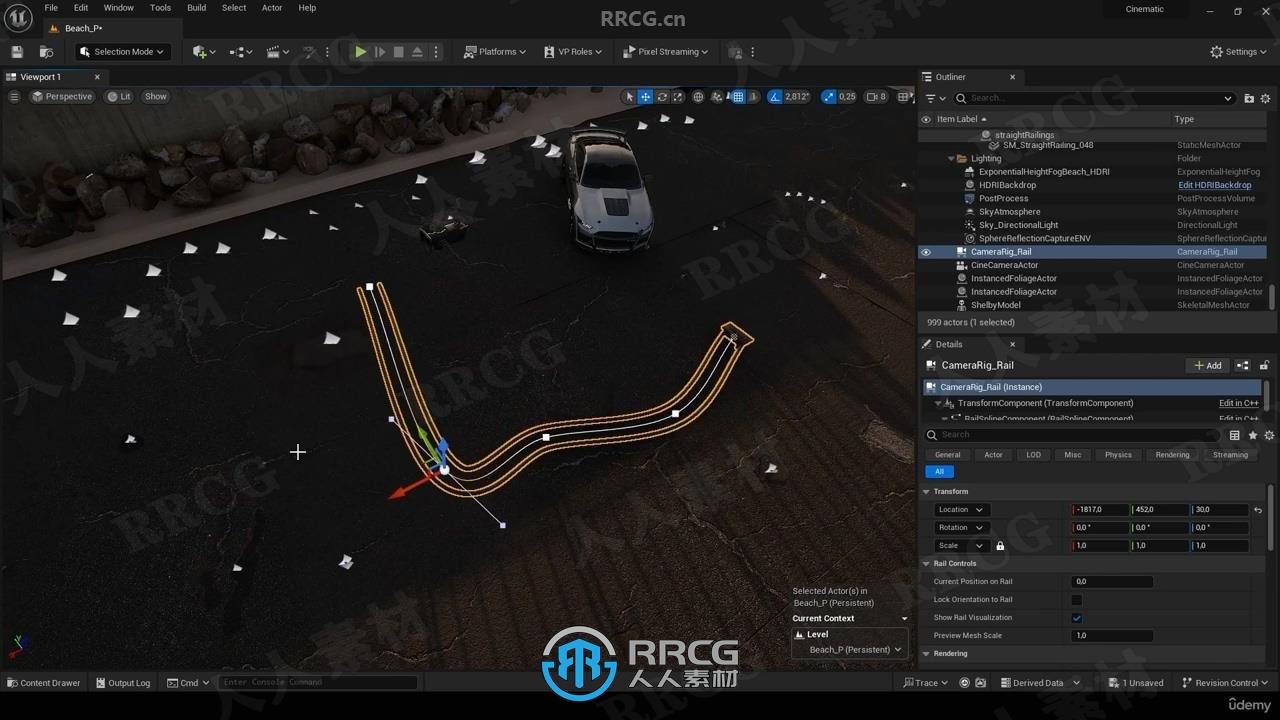Open the Pixel Streaming dropdown
This screenshot has width=1280, height=720.
[665, 52]
